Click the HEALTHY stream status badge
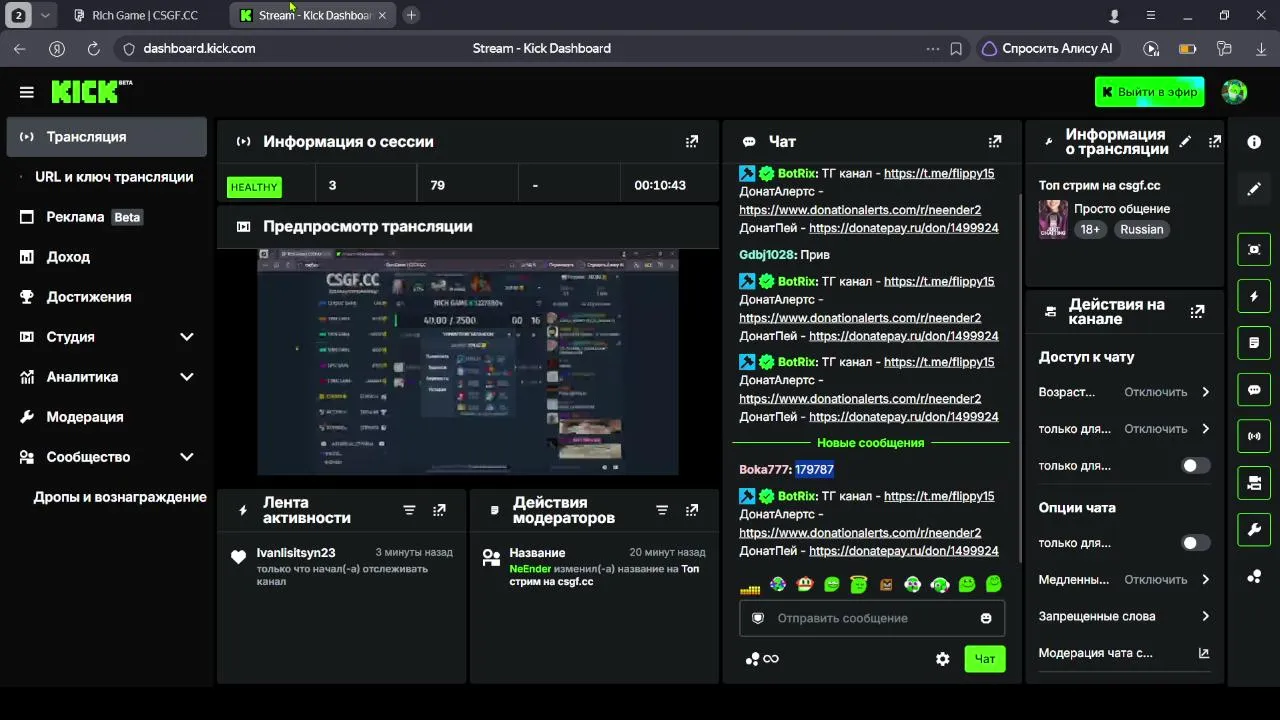Image resolution: width=1280 pixels, height=720 pixels. click(254, 187)
